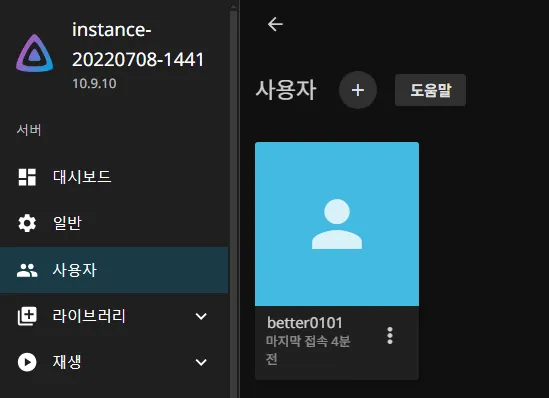Expand the 재생 chevron
The image size is (549, 398).
click(x=201, y=362)
